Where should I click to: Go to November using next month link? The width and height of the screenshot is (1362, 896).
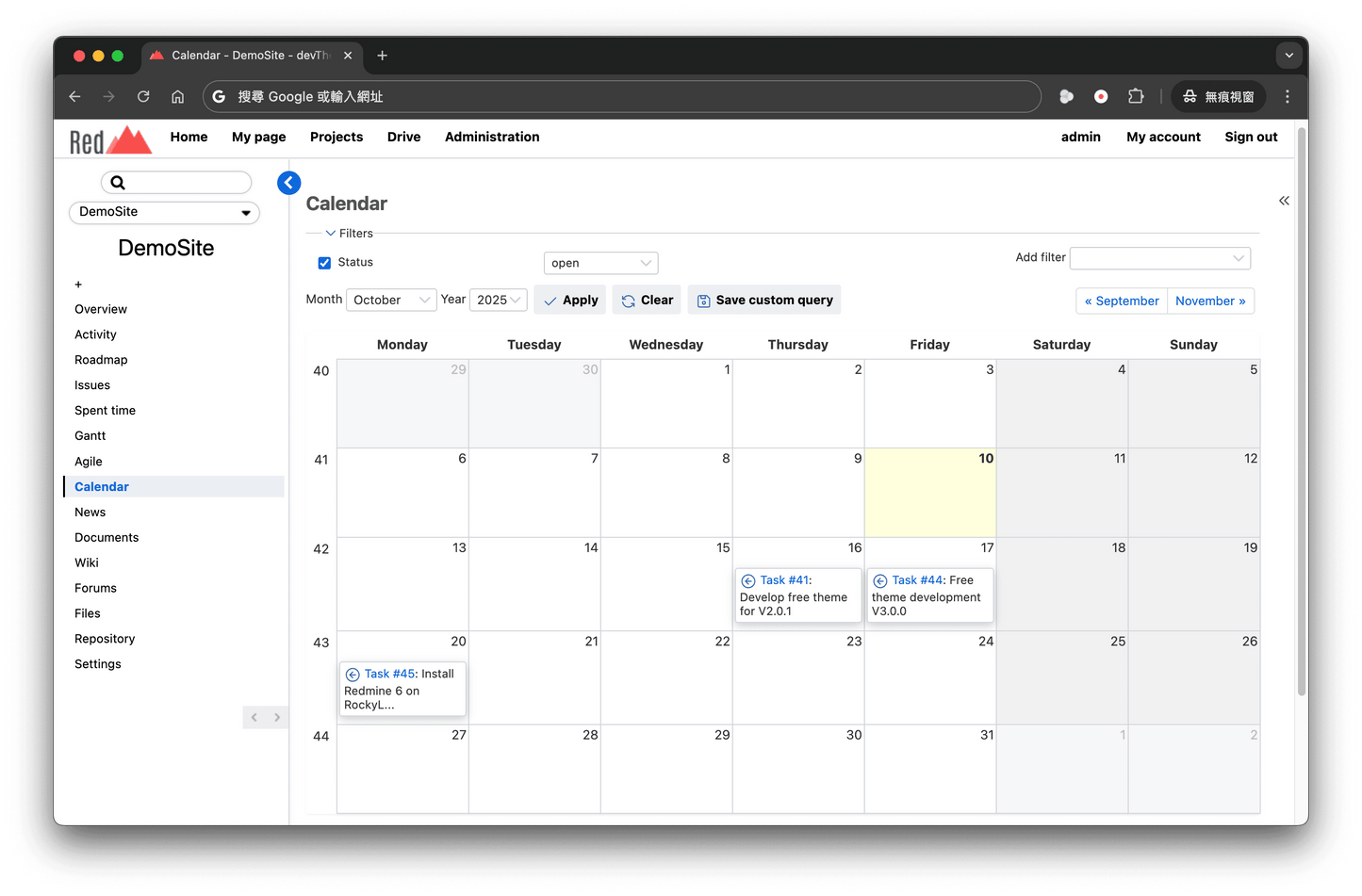pos(1210,301)
